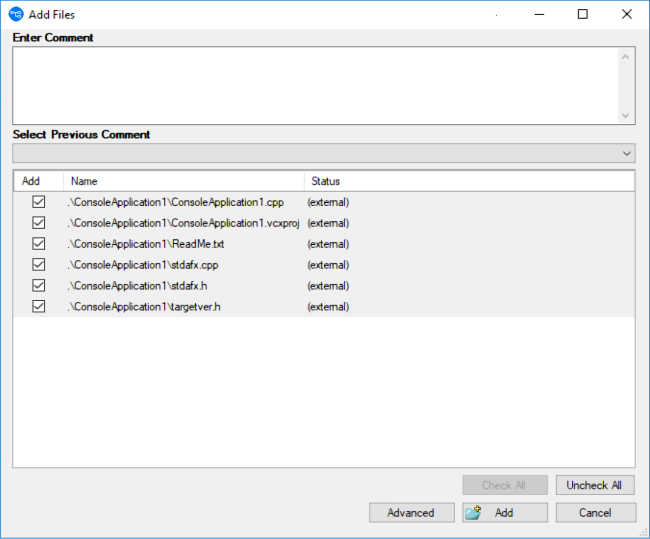Viewport: 650px width, 539px height.
Task: Open the Select Previous Comment dropdown
Action: point(627,153)
